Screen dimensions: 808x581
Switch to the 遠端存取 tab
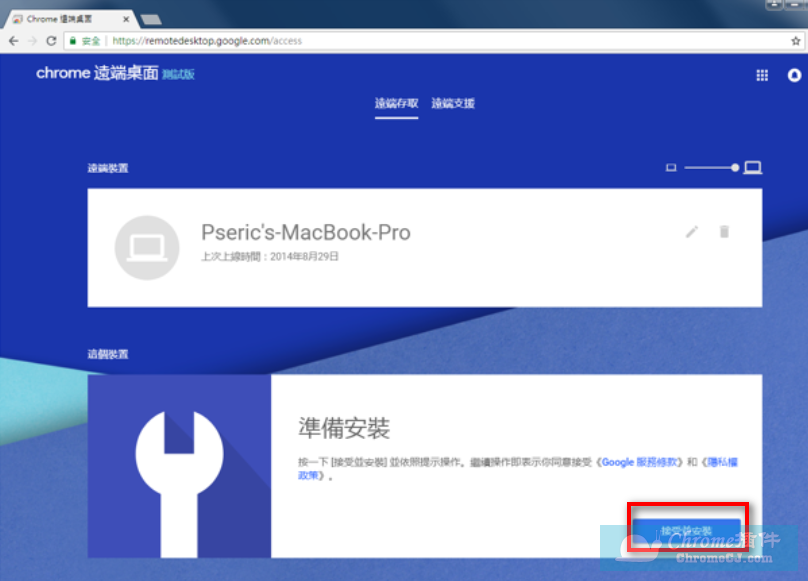(x=396, y=103)
